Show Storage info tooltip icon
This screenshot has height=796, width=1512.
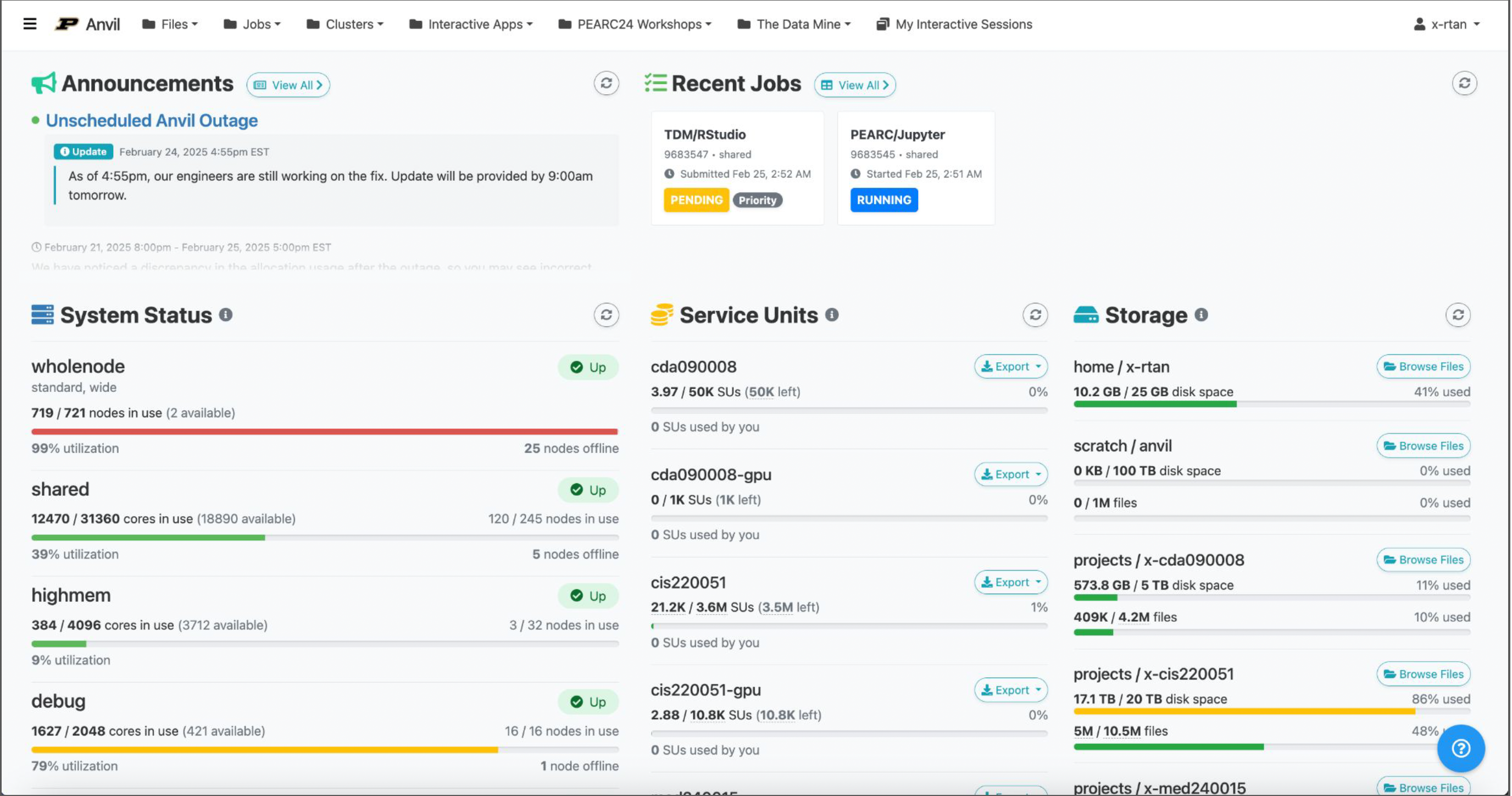point(1201,315)
